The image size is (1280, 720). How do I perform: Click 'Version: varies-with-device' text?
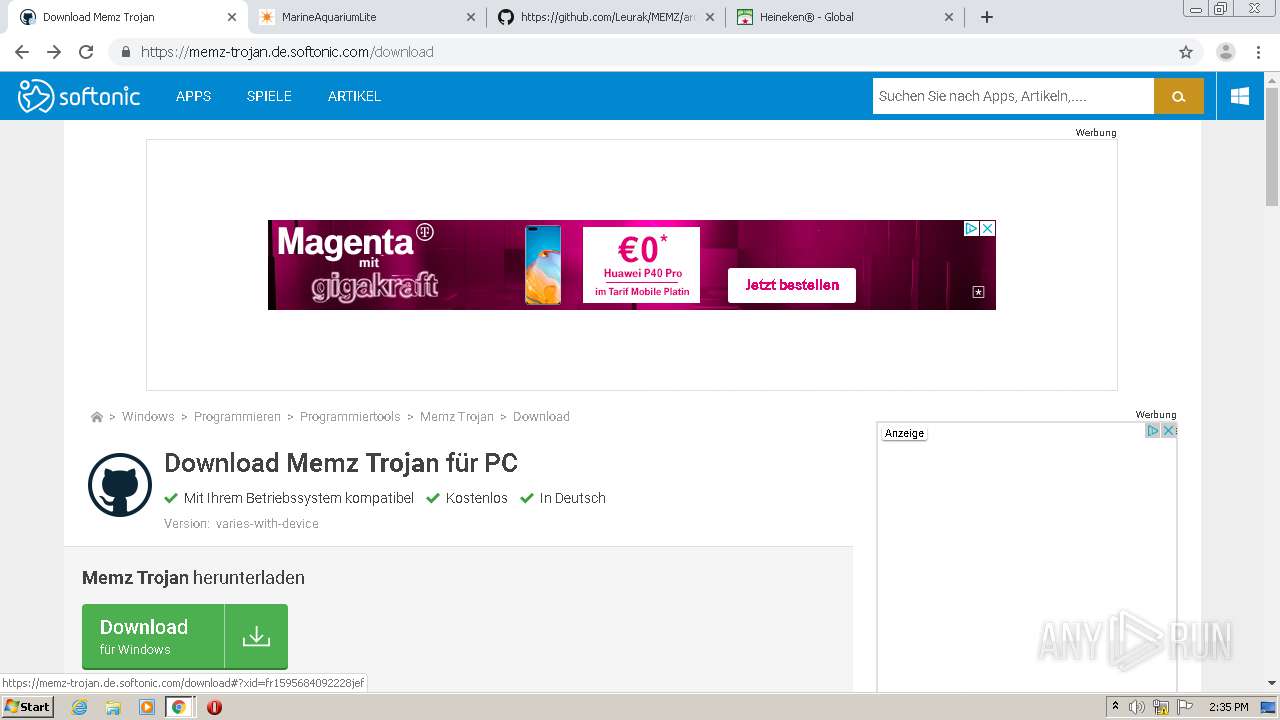pos(241,524)
